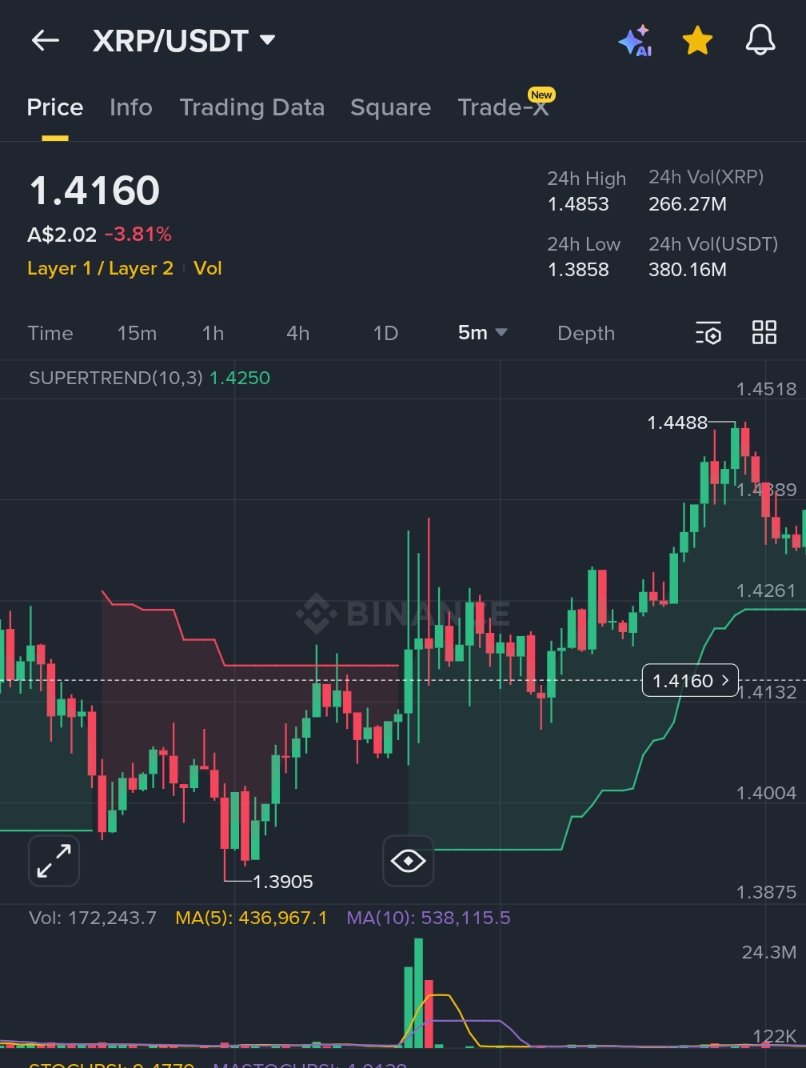Tap the 1.4488 high marker label
The width and height of the screenshot is (806, 1068).
tap(677, 423)
